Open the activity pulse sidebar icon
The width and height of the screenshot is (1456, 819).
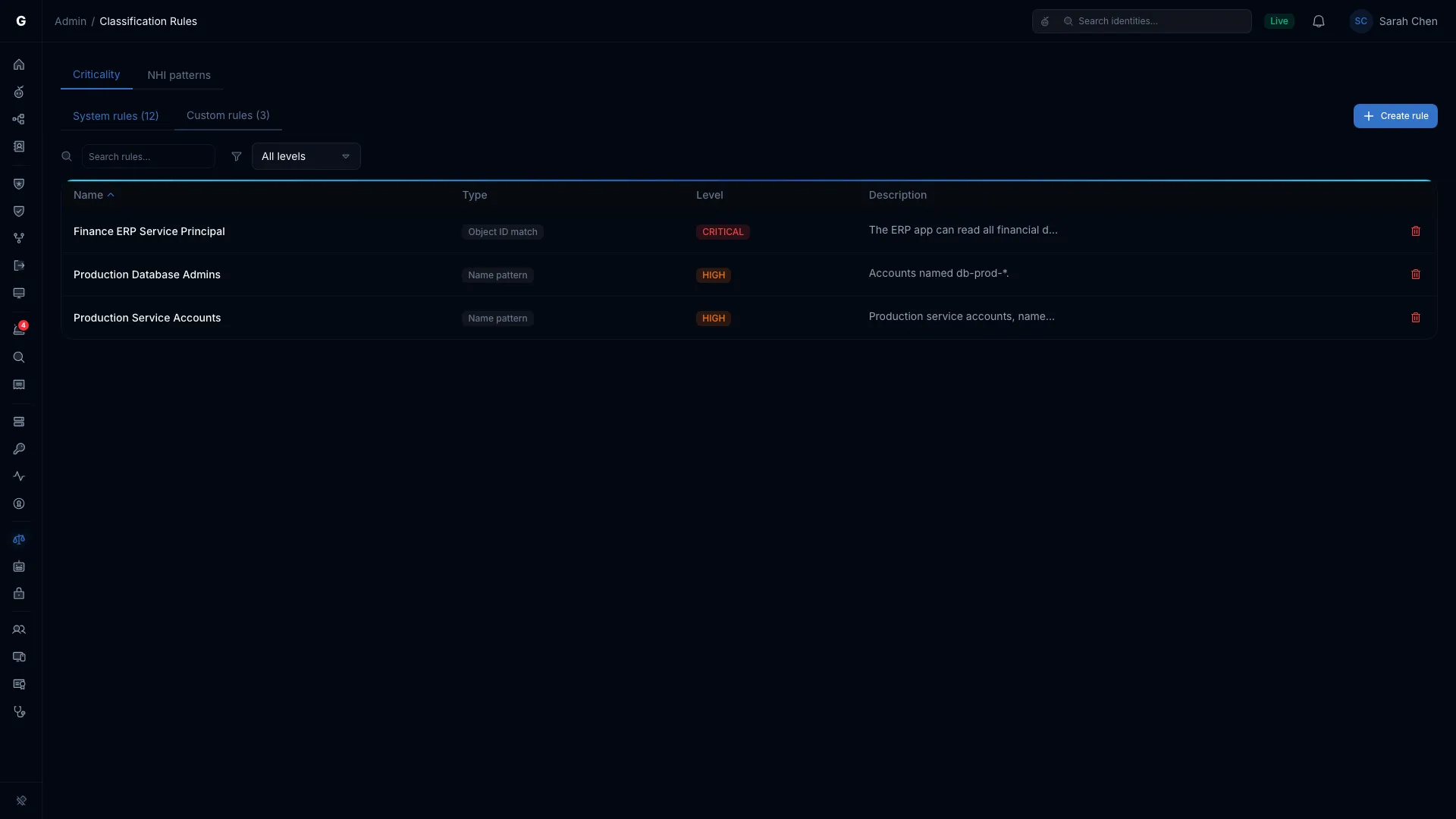click(x=19, y=476)
